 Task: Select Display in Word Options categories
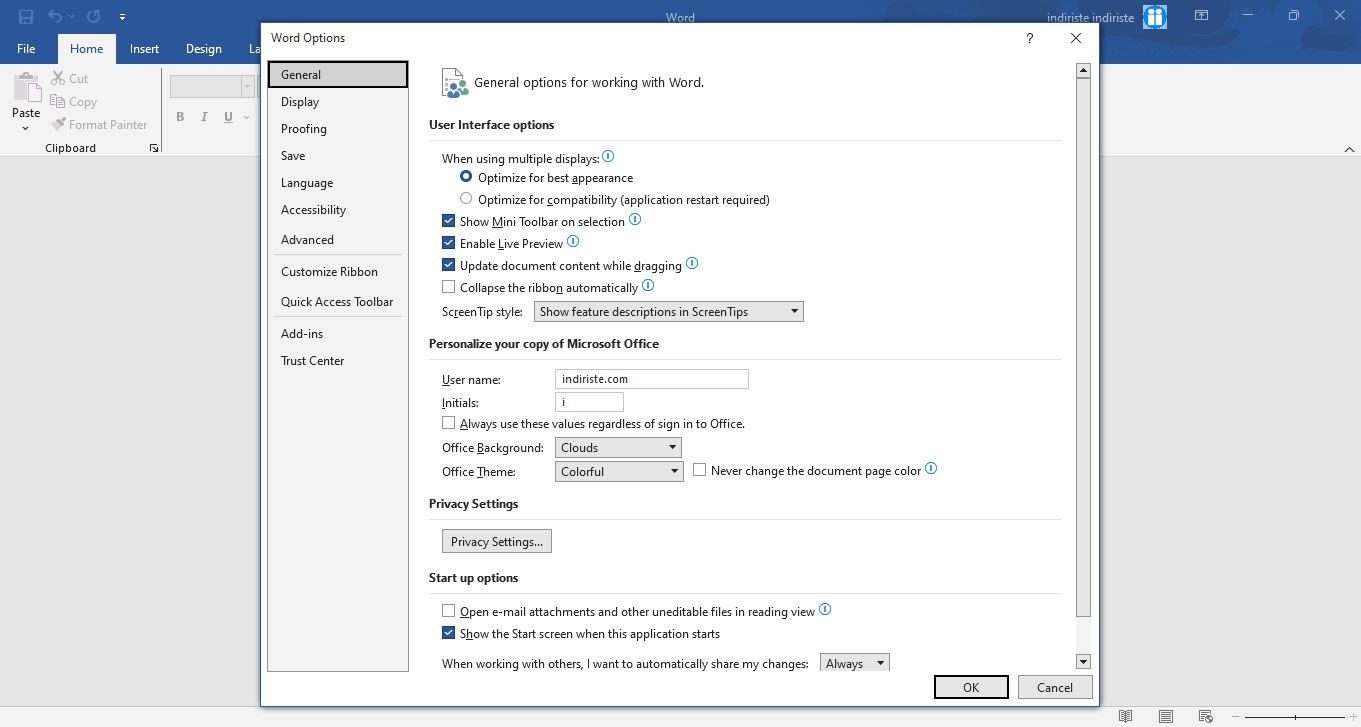[x=338, y=101]
